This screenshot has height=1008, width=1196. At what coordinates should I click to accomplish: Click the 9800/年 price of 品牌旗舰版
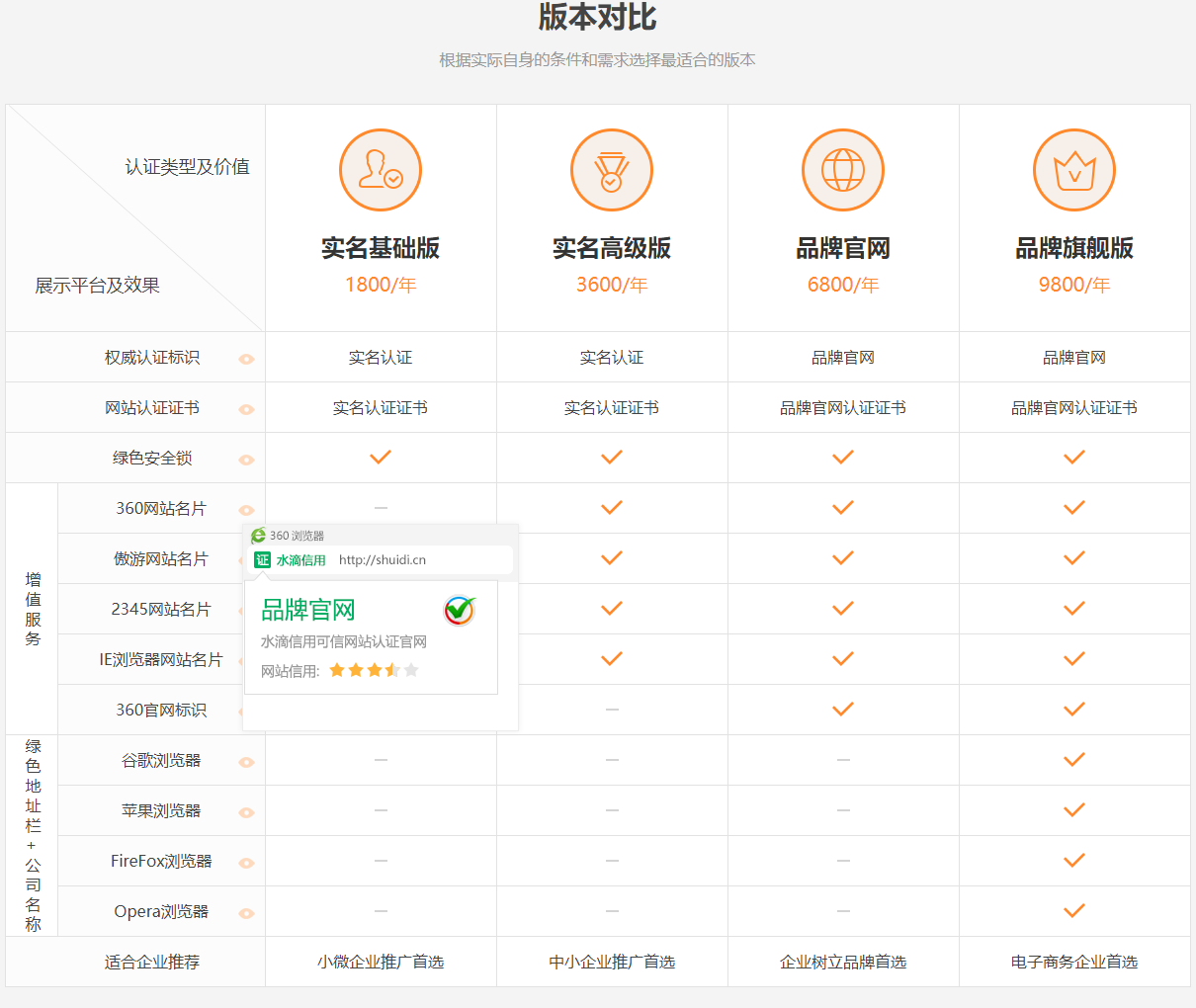[x=1074, y=285]
